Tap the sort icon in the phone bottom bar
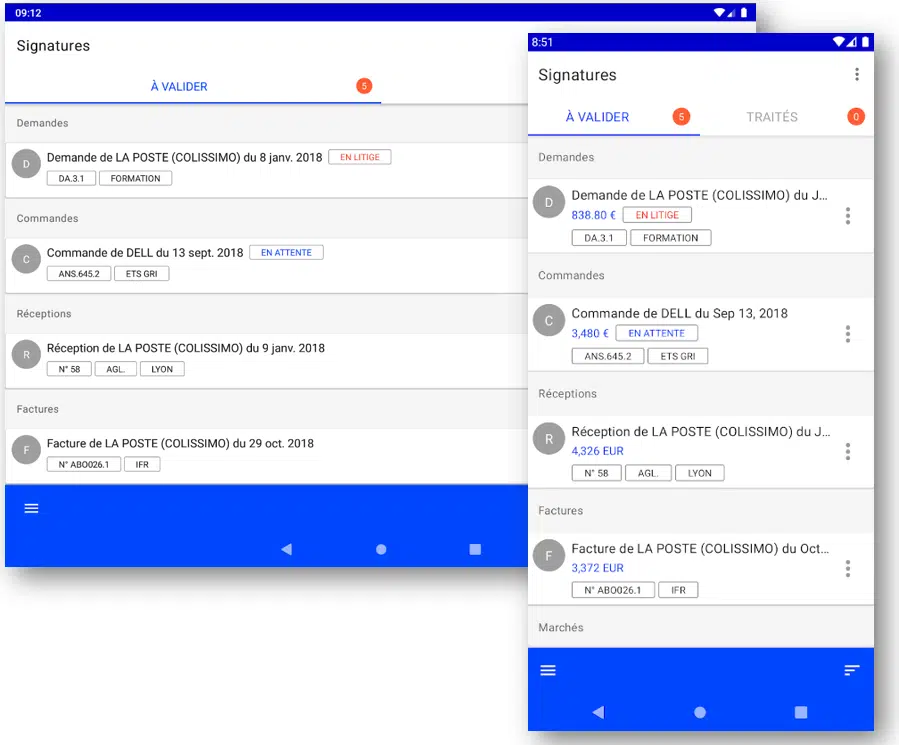 coord(851,670)
